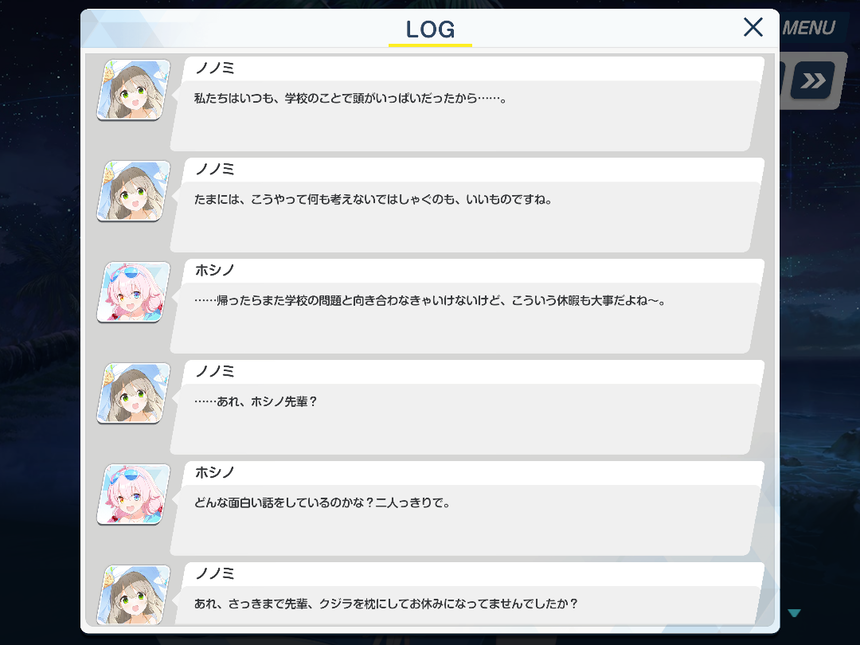This screenshot has width=860, height=645.
Task: Click Nonomi's avatar beside たまには line
Action: click(133, 191)
